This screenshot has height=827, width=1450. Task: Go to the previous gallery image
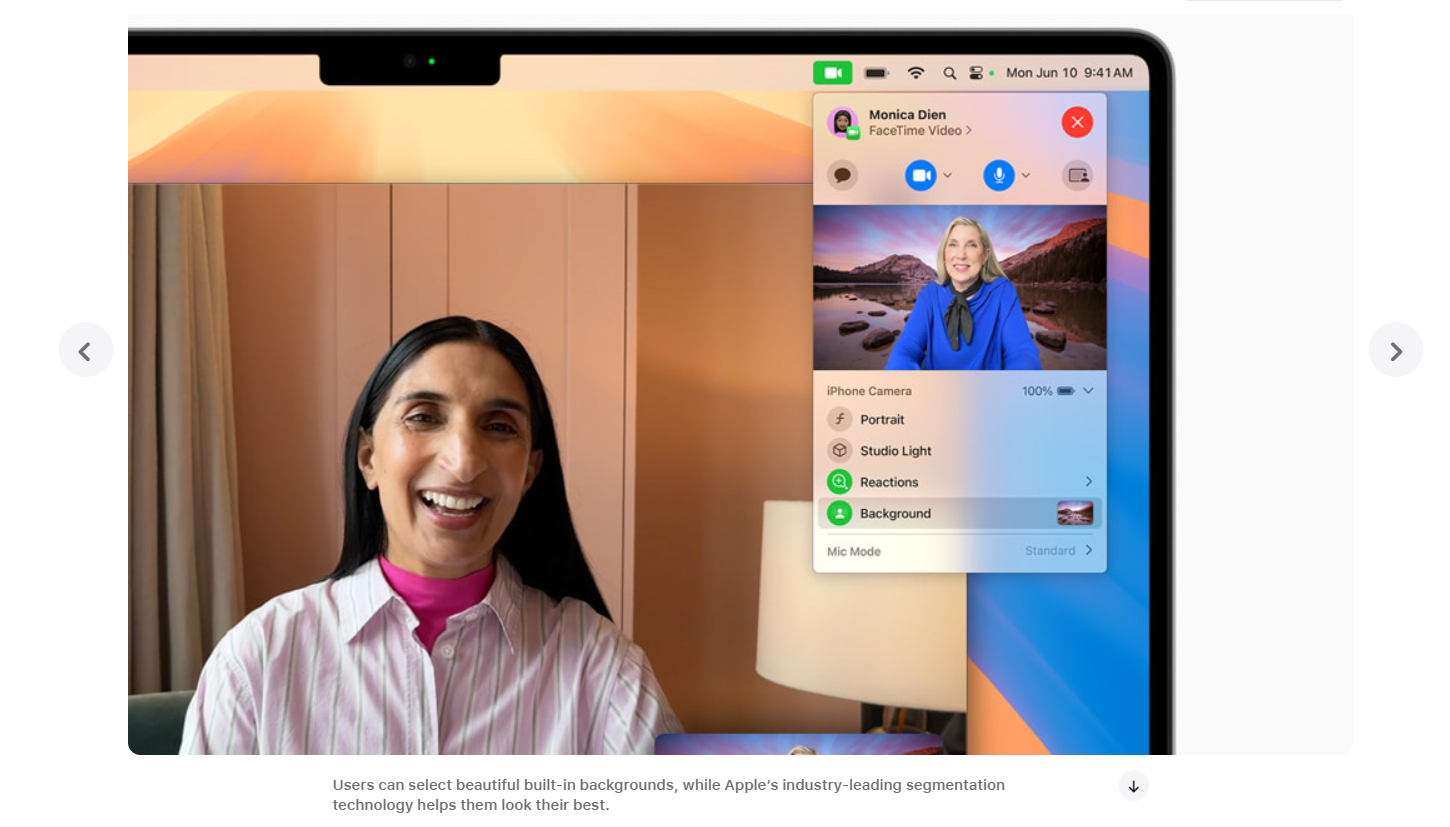(85, 350)
